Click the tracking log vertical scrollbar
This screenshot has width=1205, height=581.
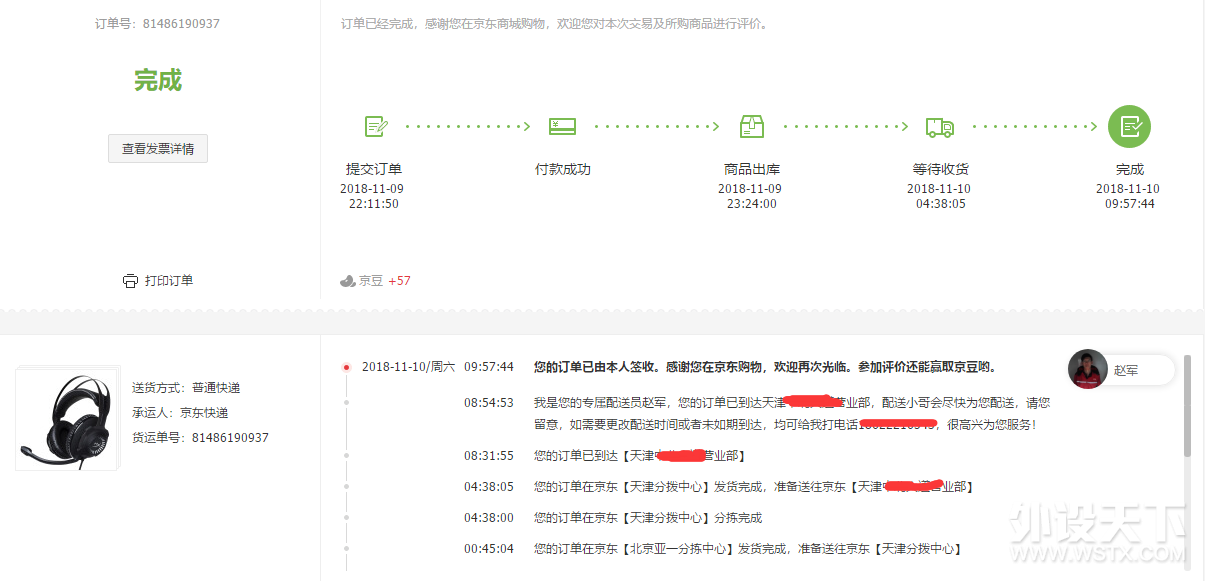coord(1187,405)
